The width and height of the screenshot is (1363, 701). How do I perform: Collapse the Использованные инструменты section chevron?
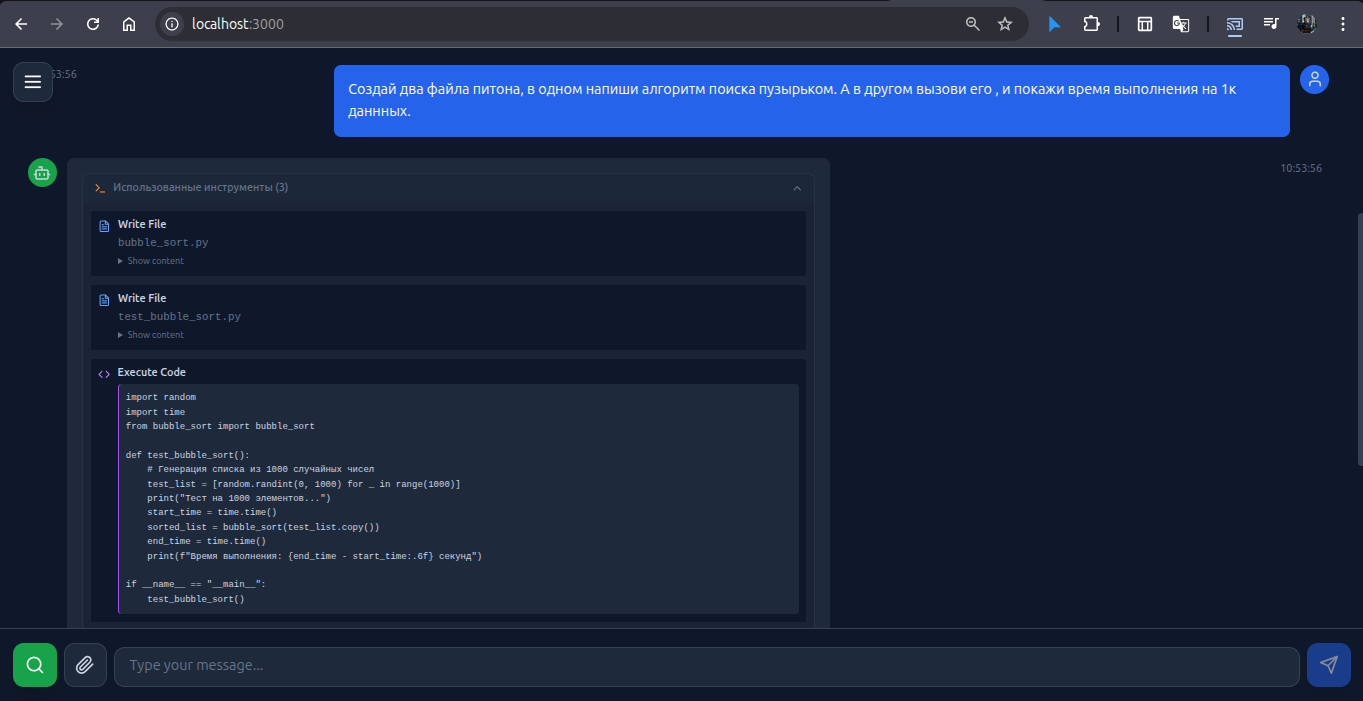tap(797, 187)
